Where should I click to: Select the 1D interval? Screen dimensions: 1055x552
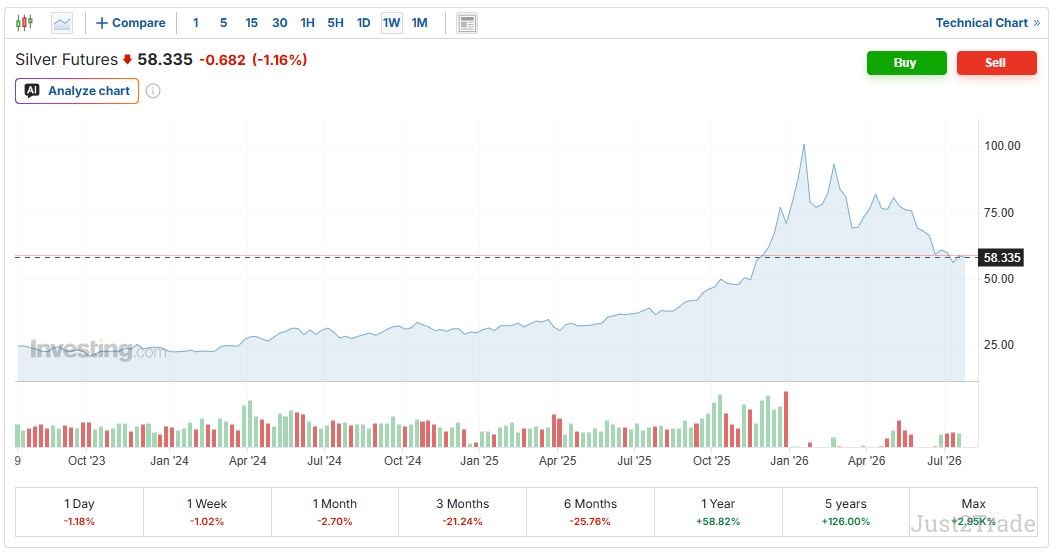[363, 23]
